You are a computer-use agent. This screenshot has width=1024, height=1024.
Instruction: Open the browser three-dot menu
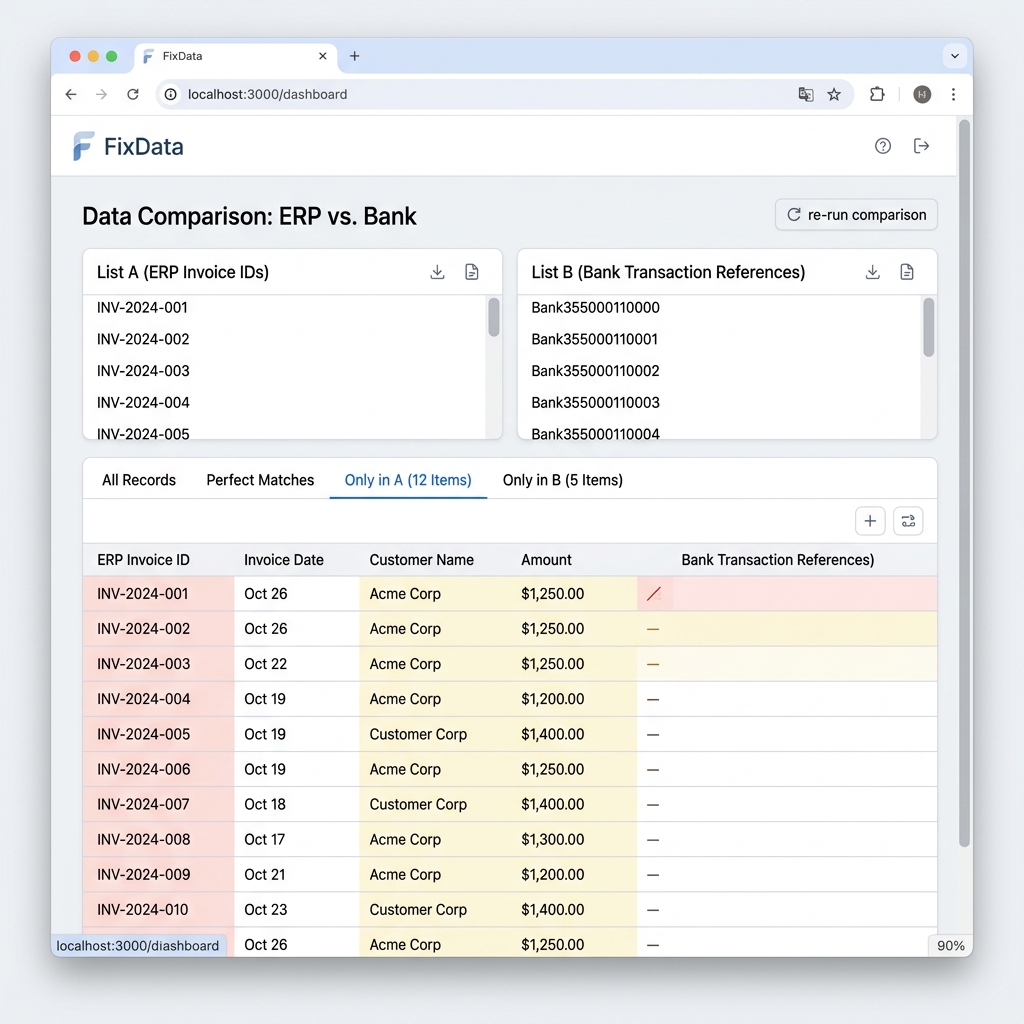pyautogui.click(x=953, y=95)
